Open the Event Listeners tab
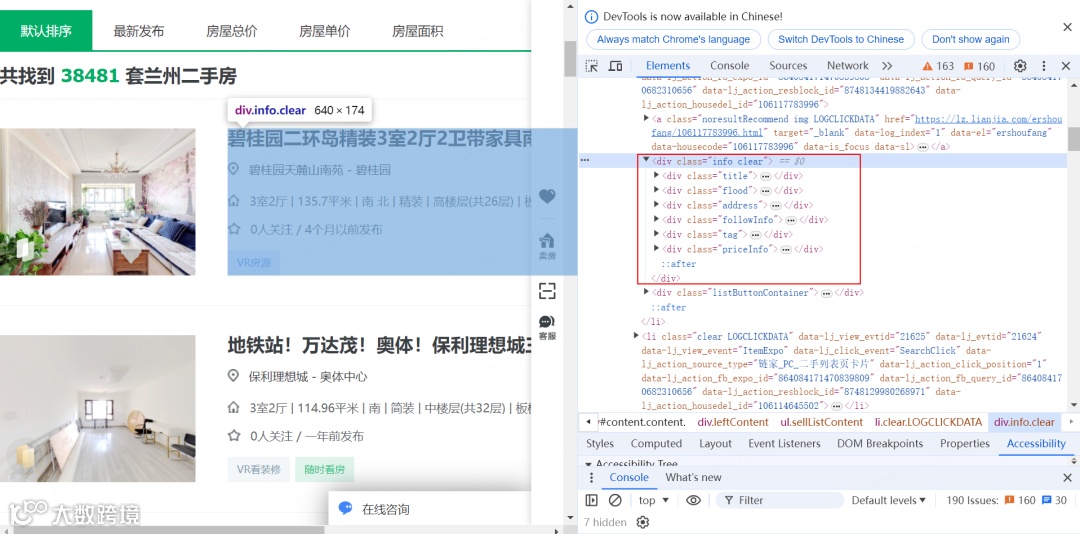This screenshot has height=534, width=1080. pos(785,444)
